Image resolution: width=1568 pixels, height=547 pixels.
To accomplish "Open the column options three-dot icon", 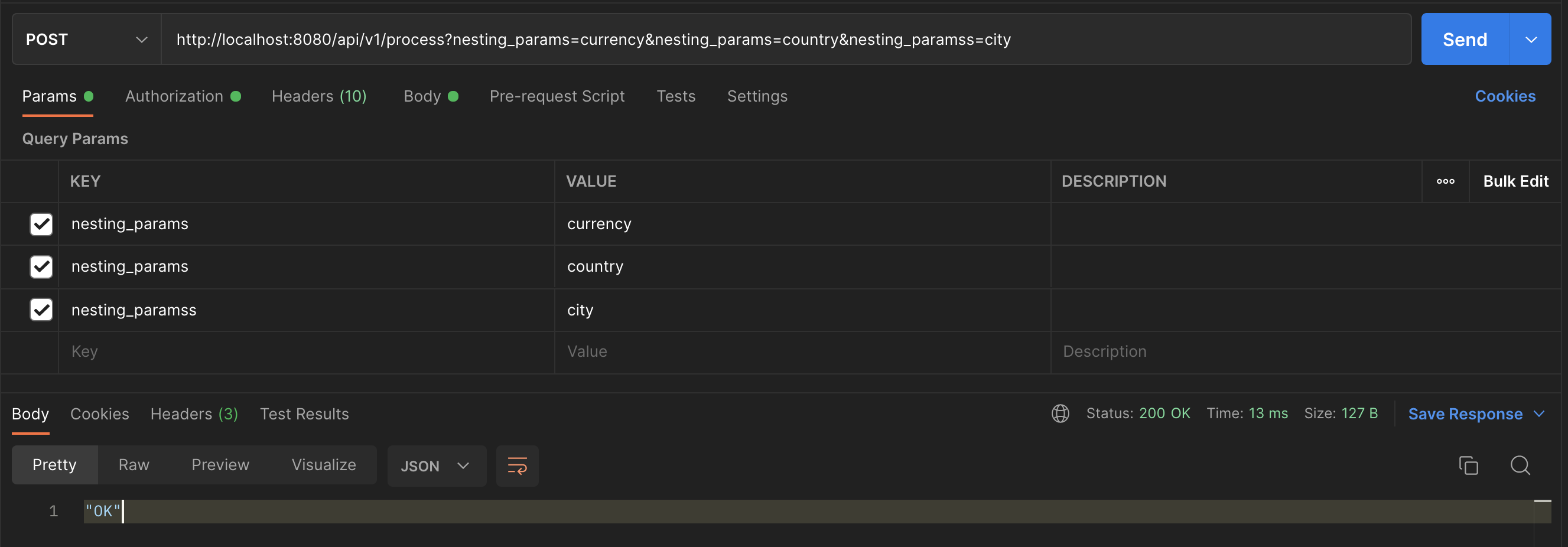I will tap(1445, 181).
